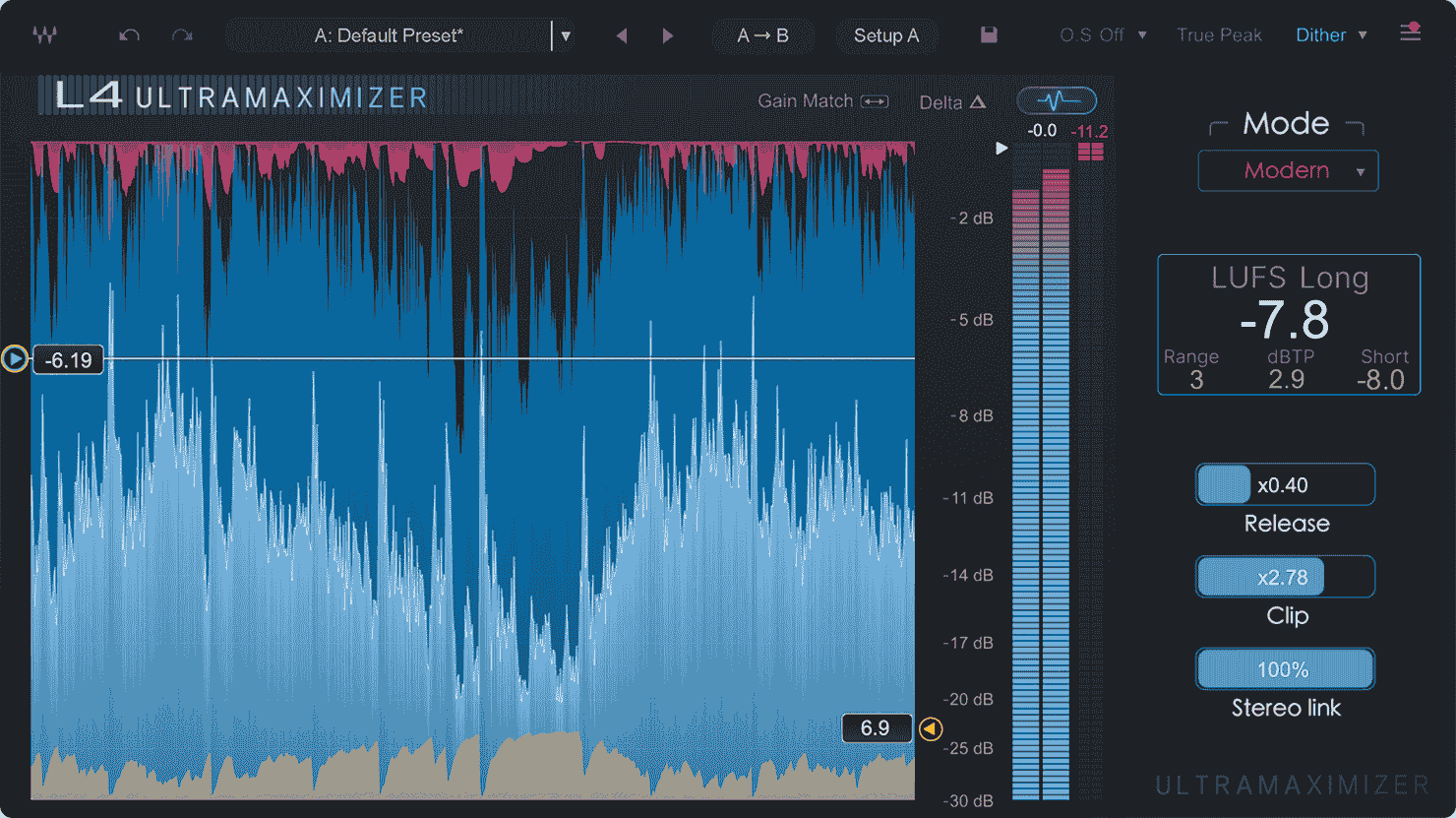
Task: Enable Gain Match
Action: pos(822,100)
